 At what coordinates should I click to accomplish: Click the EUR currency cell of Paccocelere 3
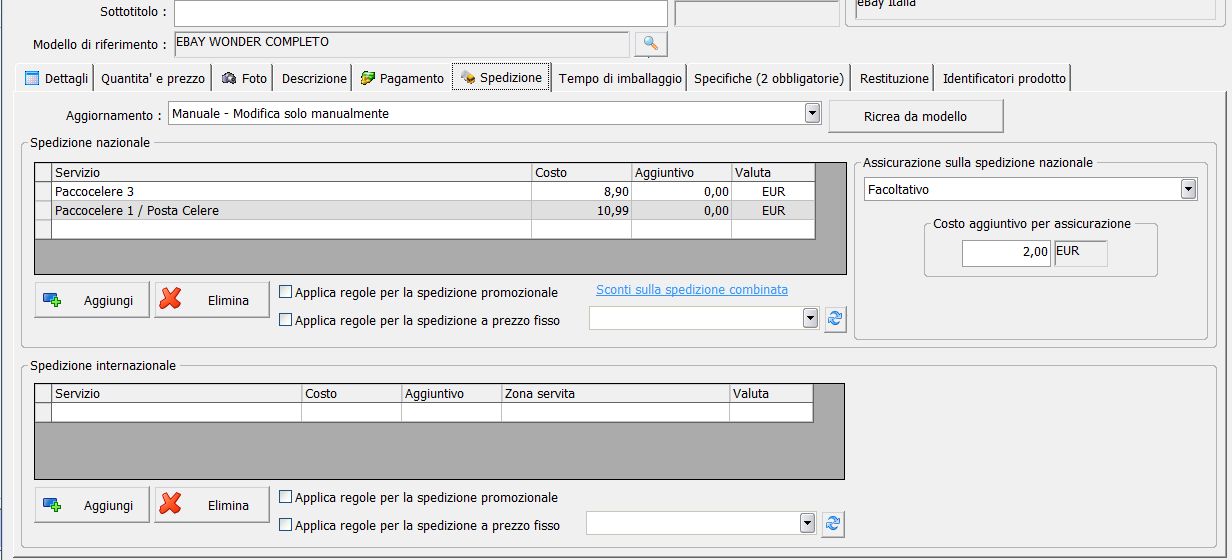click(x=773, y=191)
